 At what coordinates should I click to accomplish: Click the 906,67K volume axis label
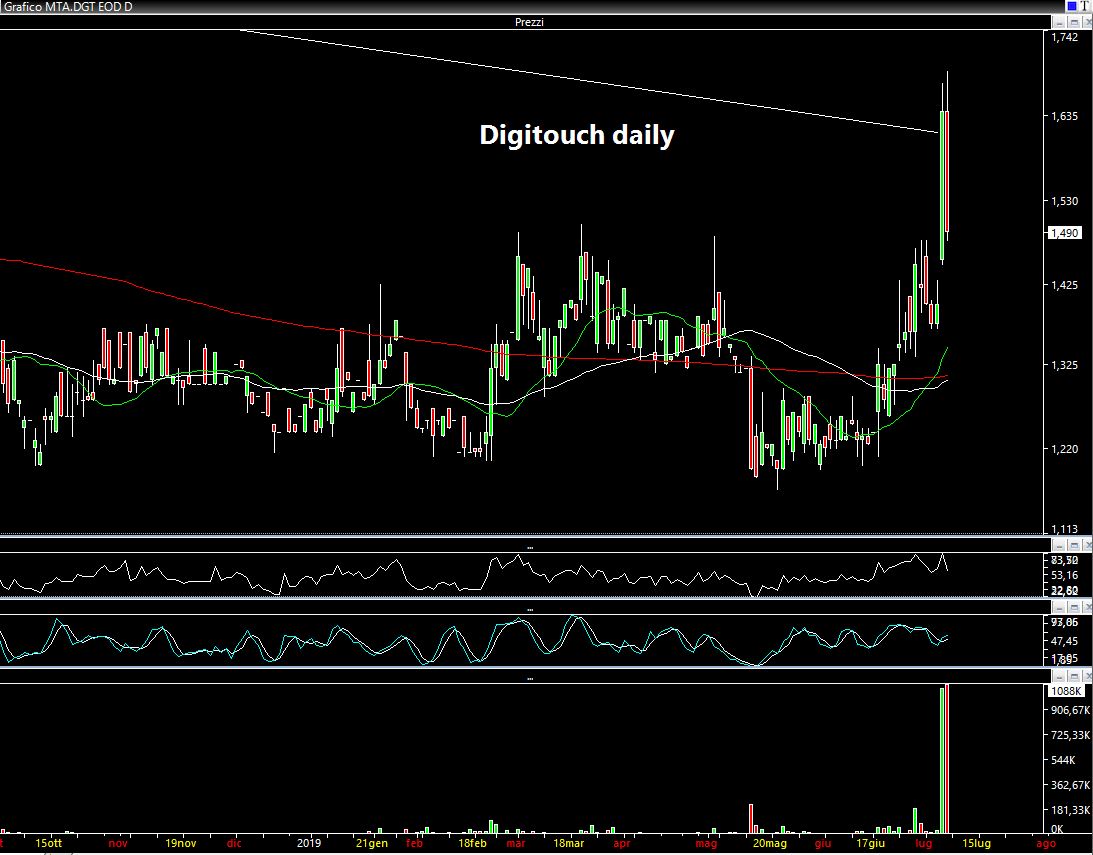[1070, 710]
